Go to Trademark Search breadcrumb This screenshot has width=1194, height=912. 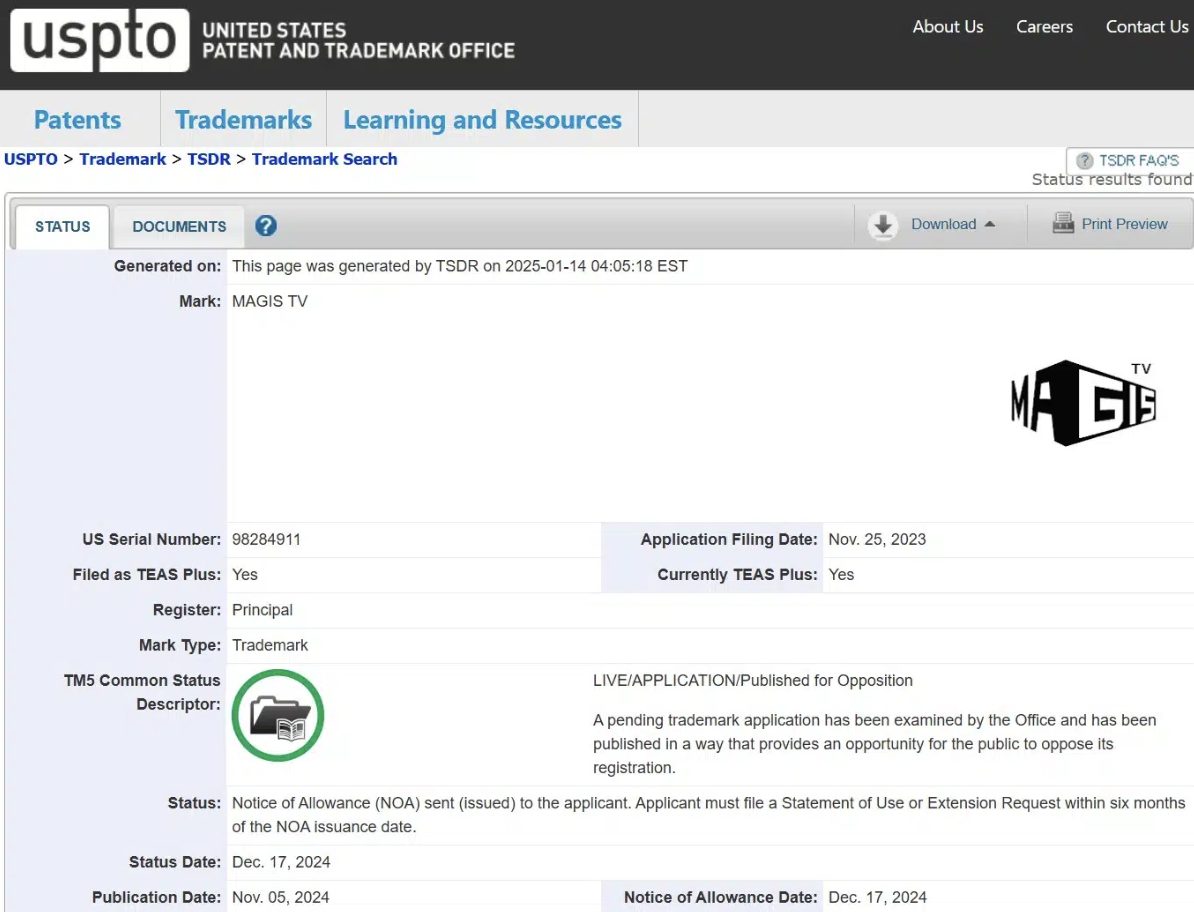(324, 160)
